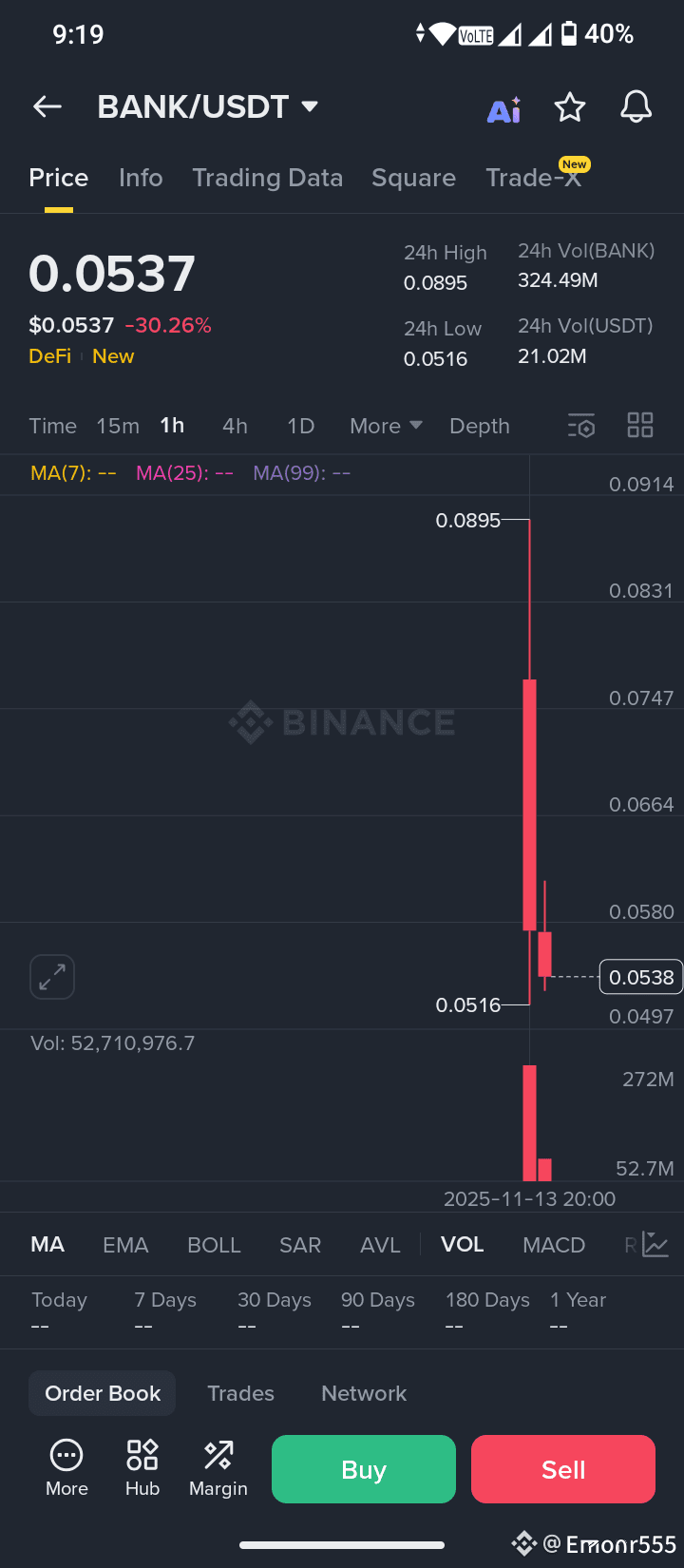Screen dimensions: 684x1568
Task: Open the Hub icon
Action: (142, 1468)
